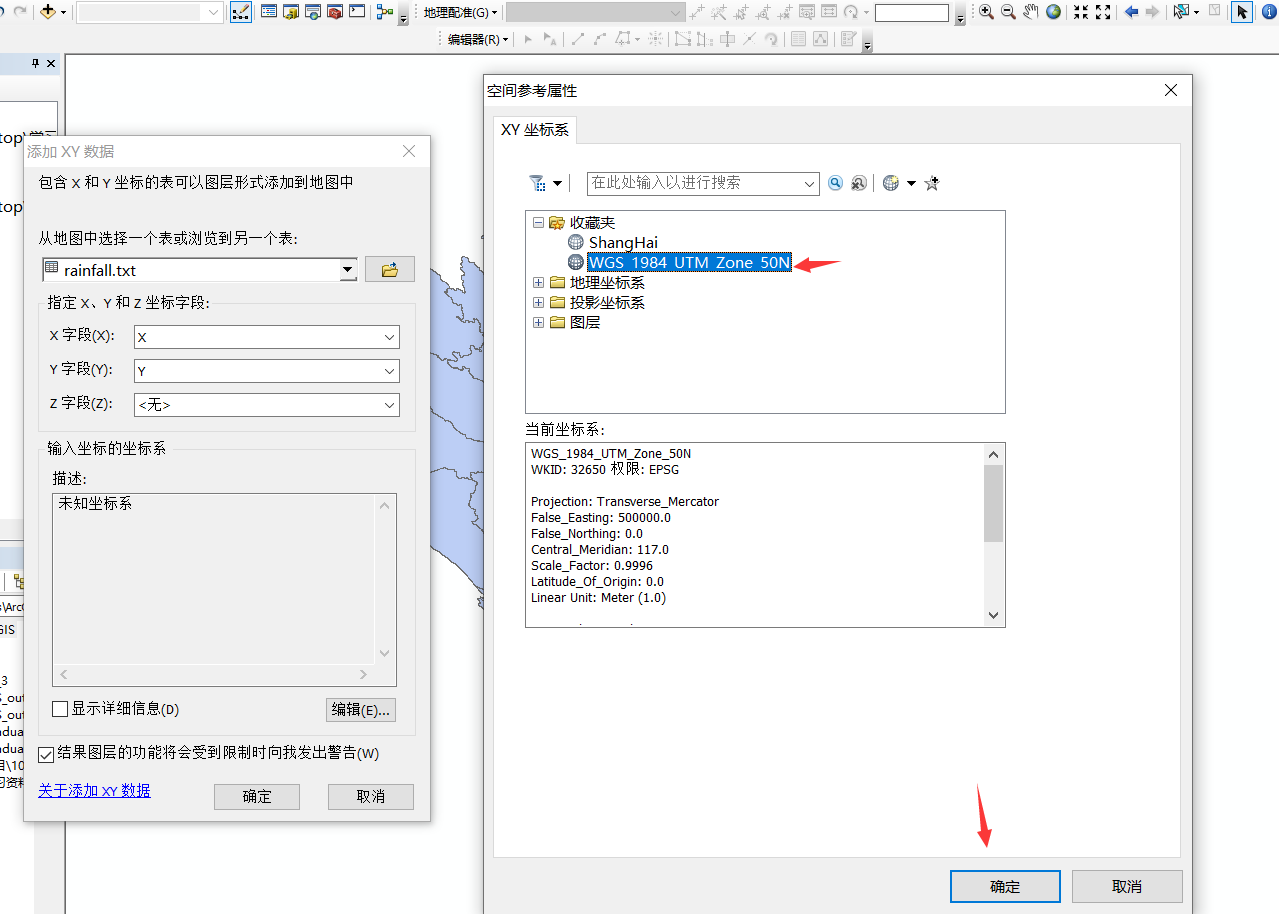Select ShangHai in favorites tree

[x=623, y=242]
